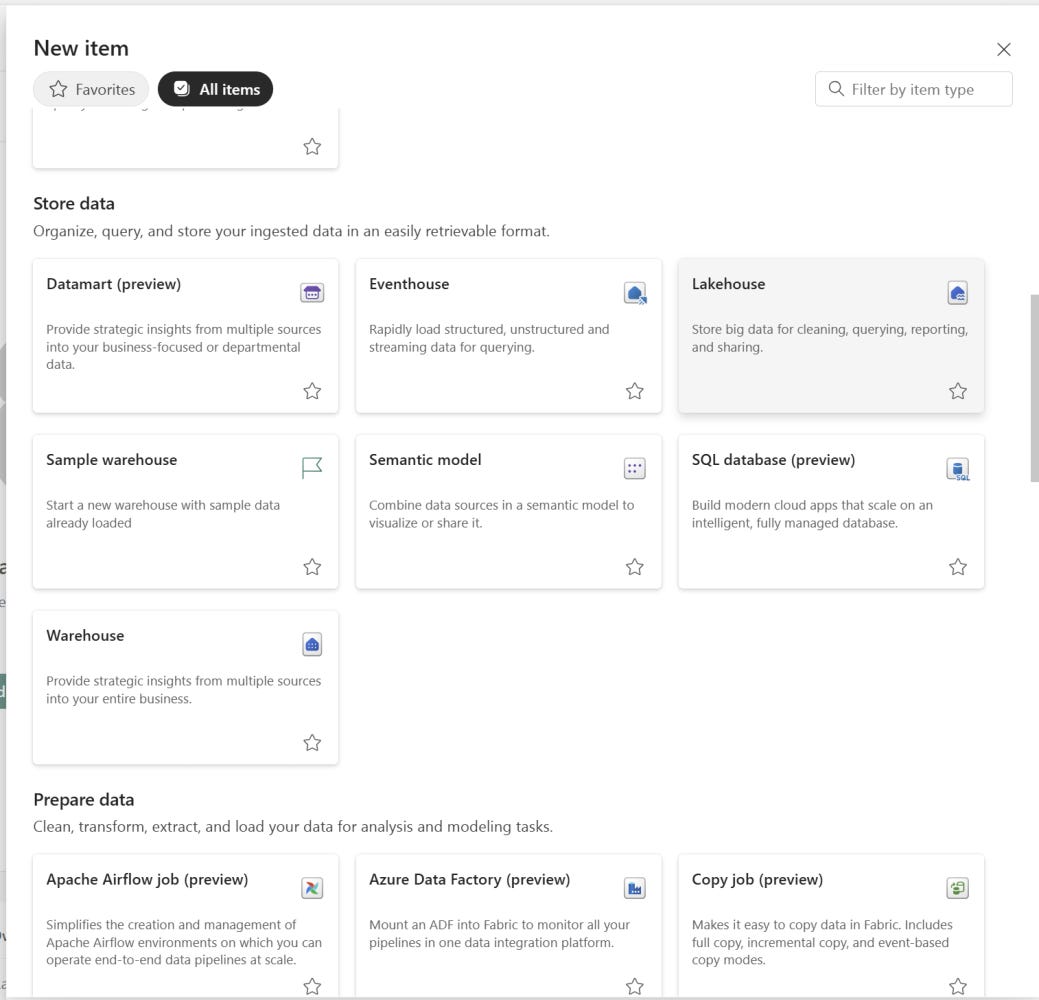Image resolution: width=1039 pixels, height=1000 pixels.
Task: Select the All items tab
Action: point(215,89)
